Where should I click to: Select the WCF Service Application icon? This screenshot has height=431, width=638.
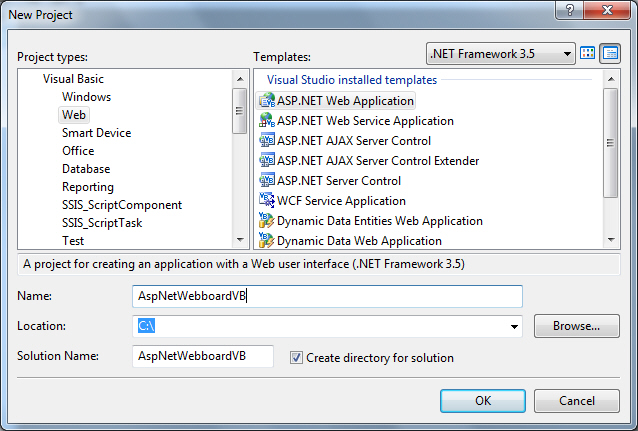click(267, 200)
